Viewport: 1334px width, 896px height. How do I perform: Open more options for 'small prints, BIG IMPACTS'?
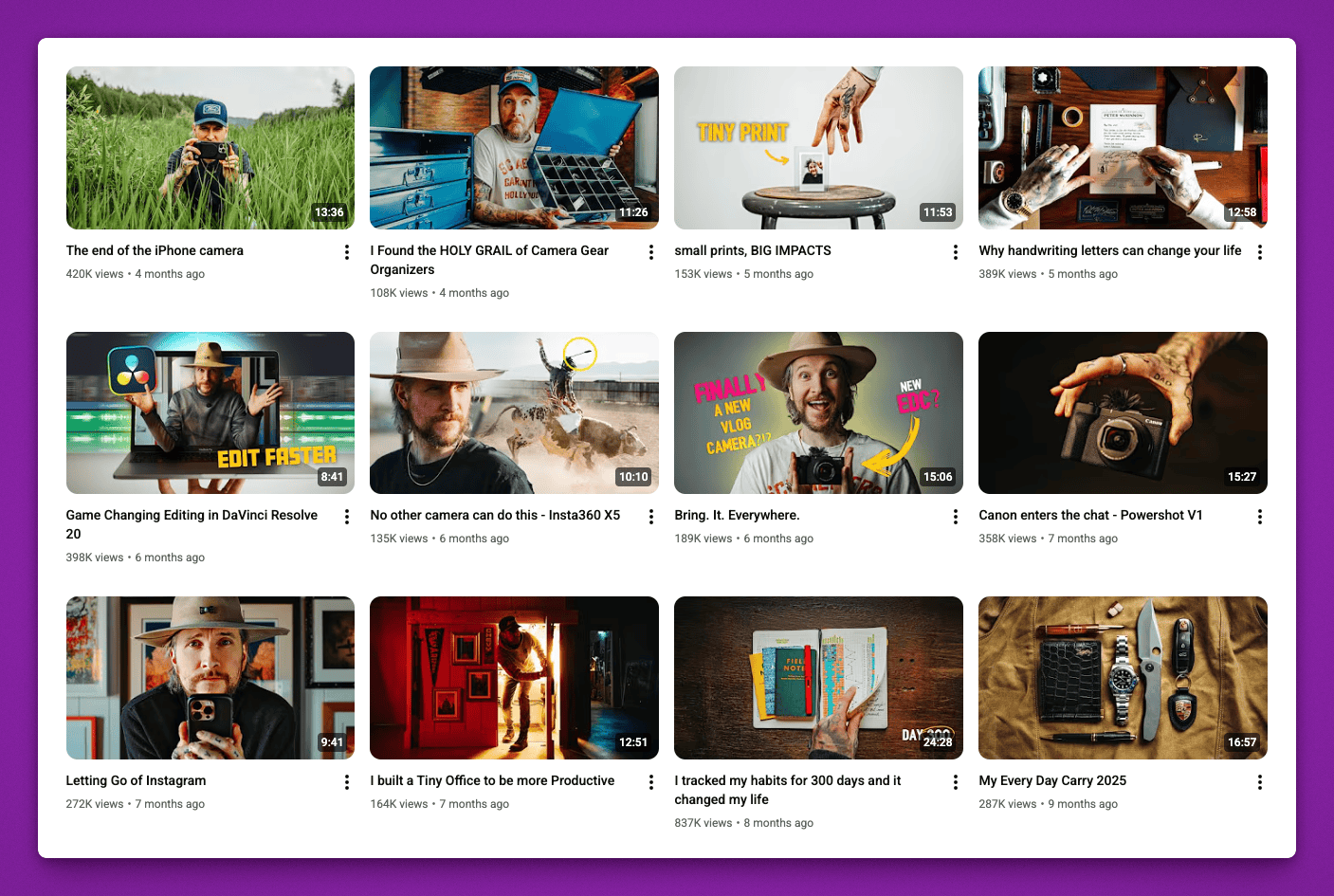click(x=955, y=252)
